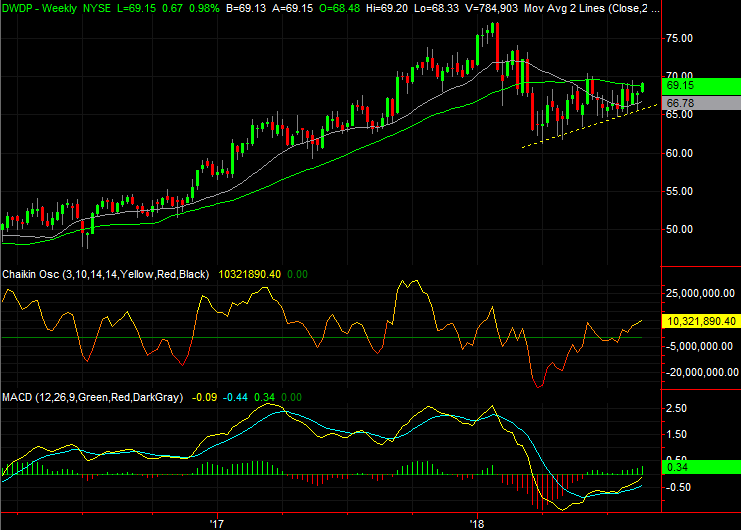Select the yellow dashed trendline

[580, 128]
